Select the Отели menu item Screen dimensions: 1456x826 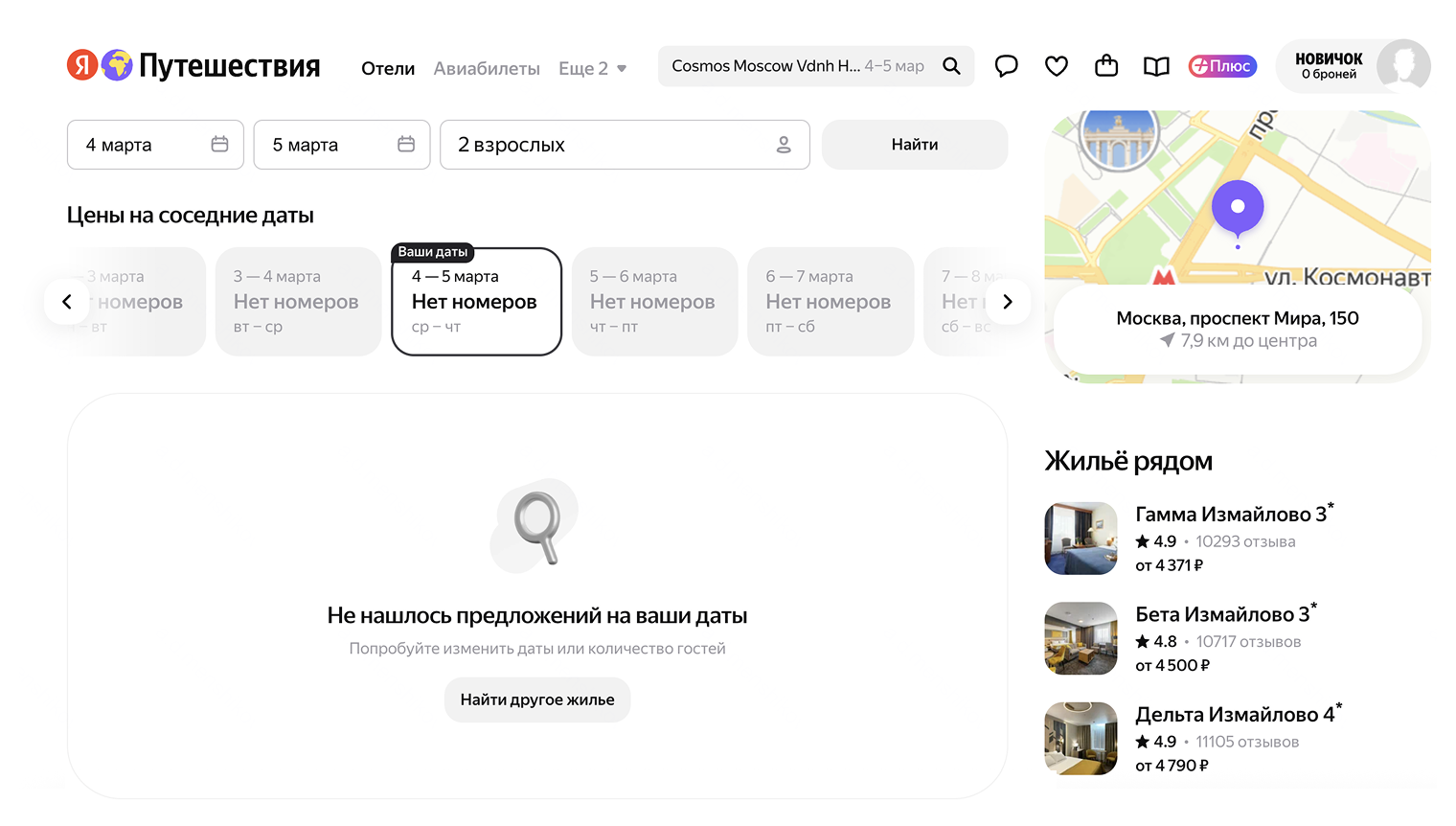pyautogui.click(x=387, y=68)
